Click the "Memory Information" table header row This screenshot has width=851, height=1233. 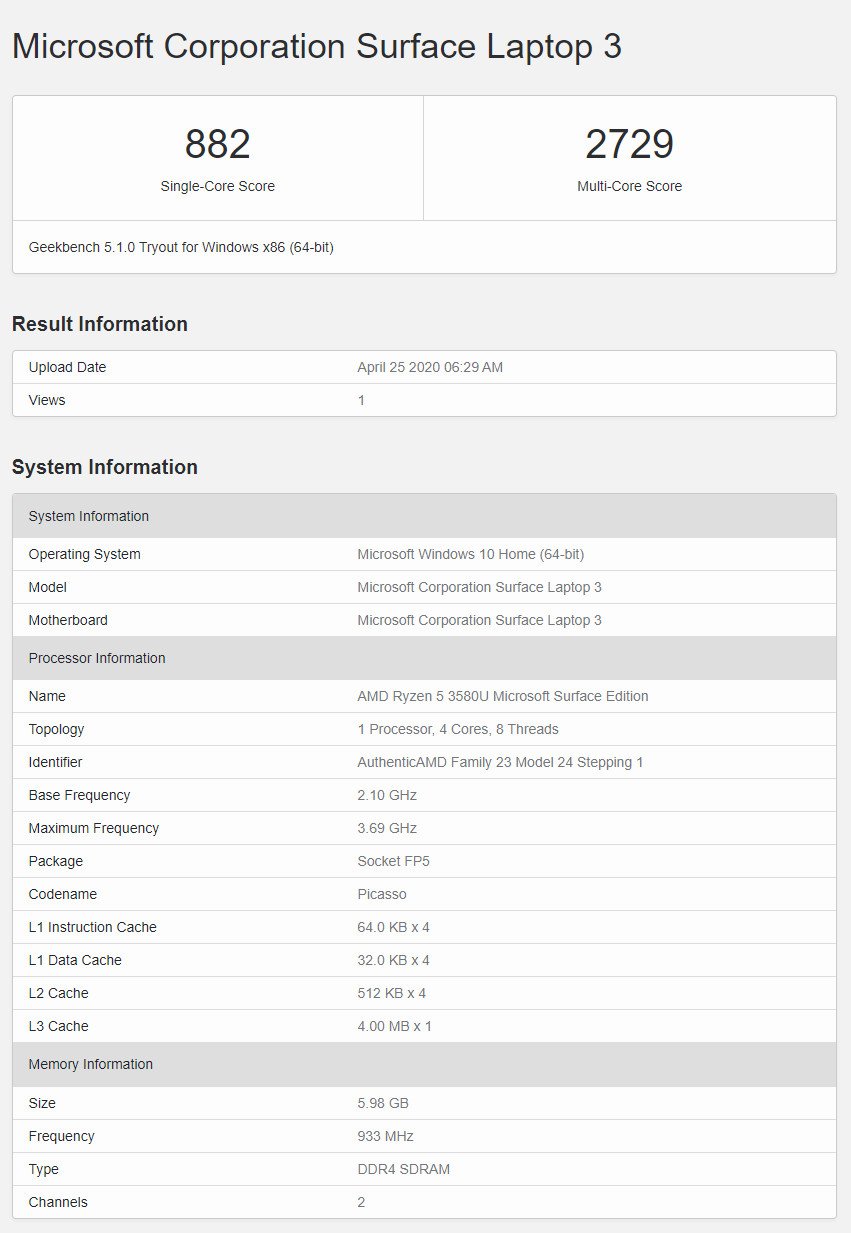pos(424,1064)
